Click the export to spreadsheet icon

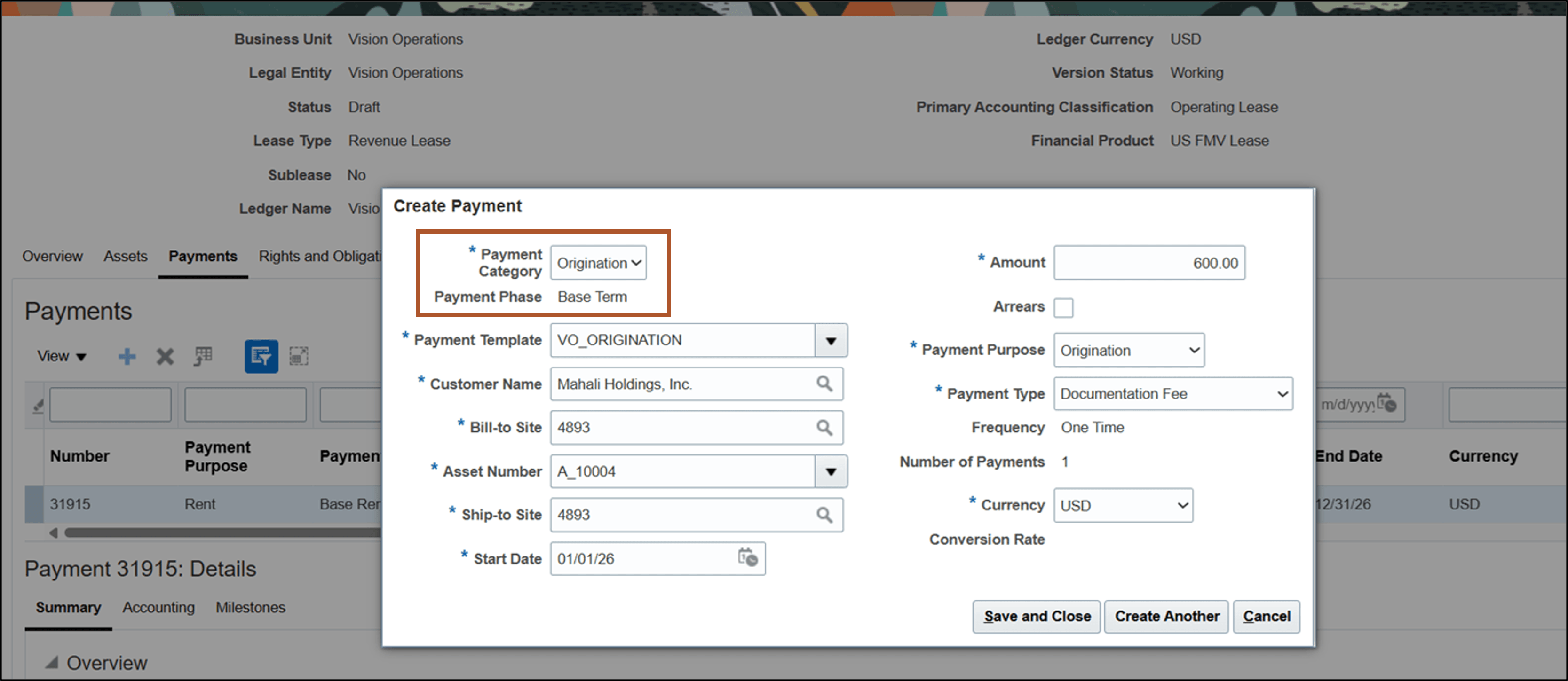coord(203,356)
